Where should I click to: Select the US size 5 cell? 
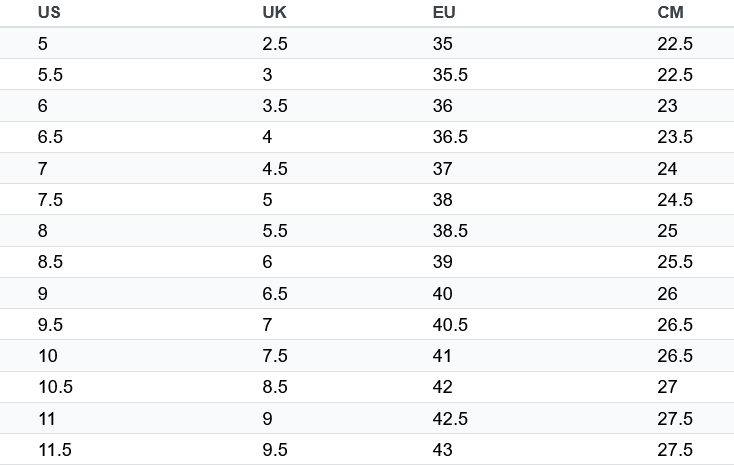tap(43, 44)
